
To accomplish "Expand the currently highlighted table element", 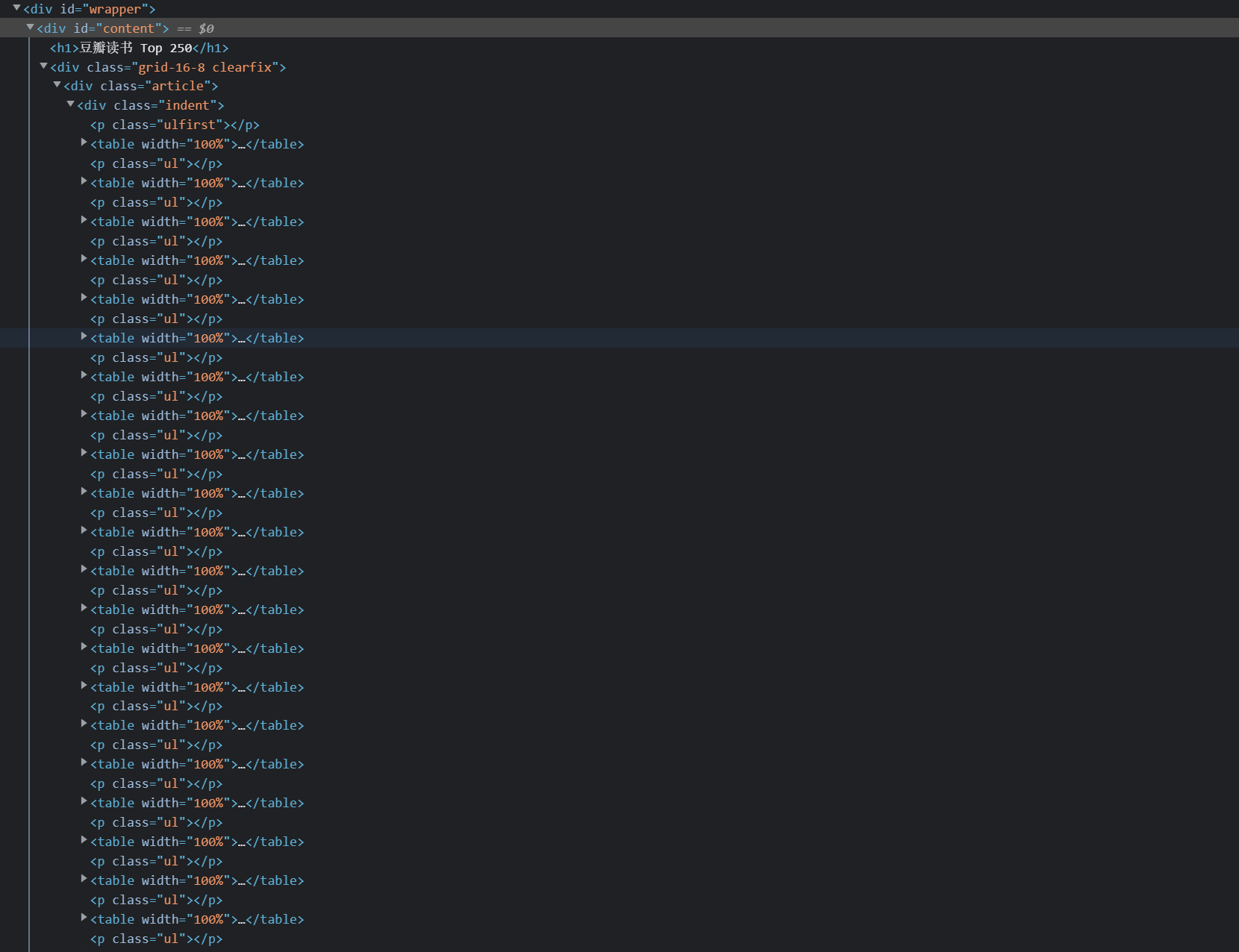I will 83,336.
